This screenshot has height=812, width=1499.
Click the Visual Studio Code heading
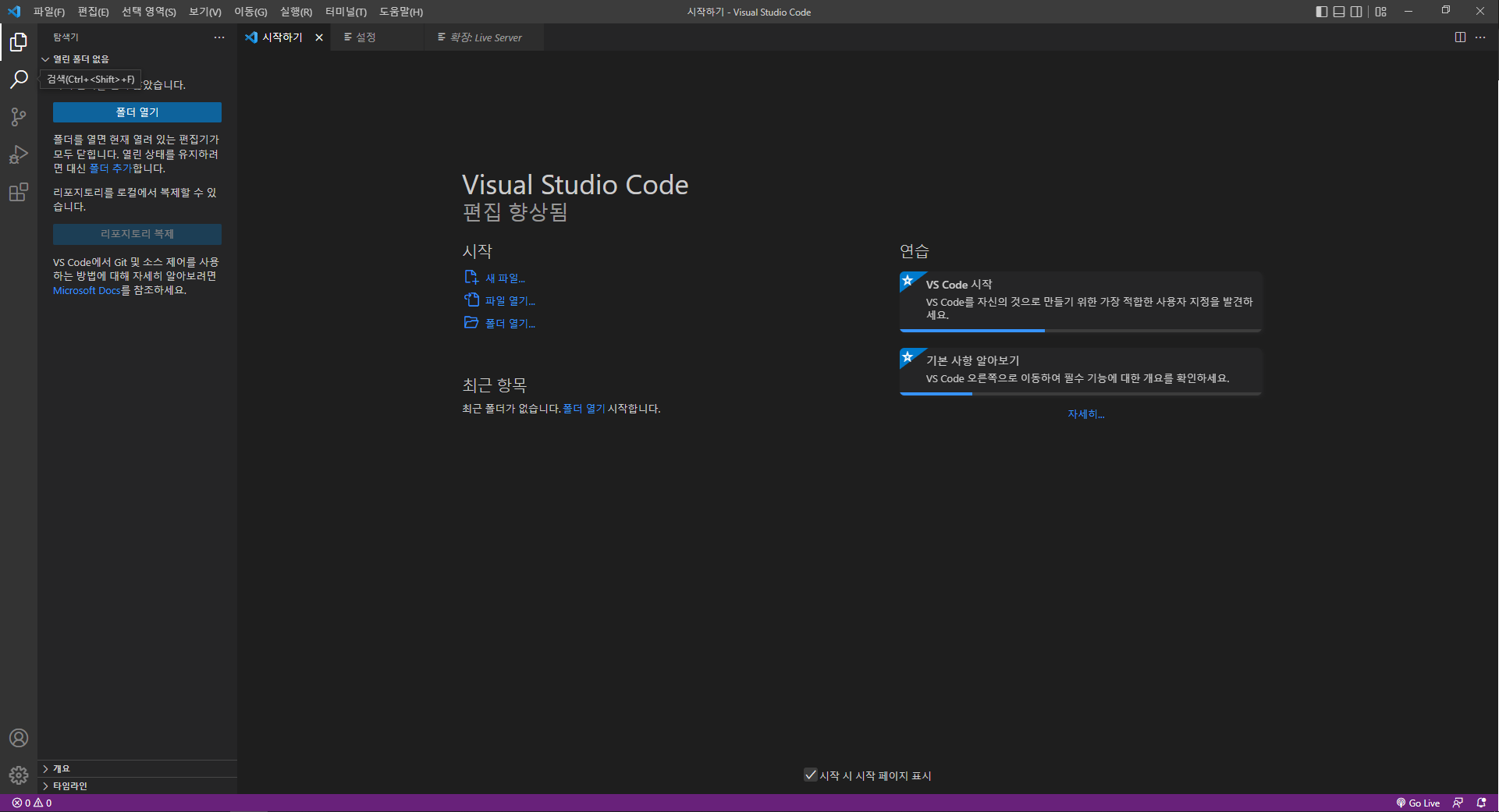576,185
